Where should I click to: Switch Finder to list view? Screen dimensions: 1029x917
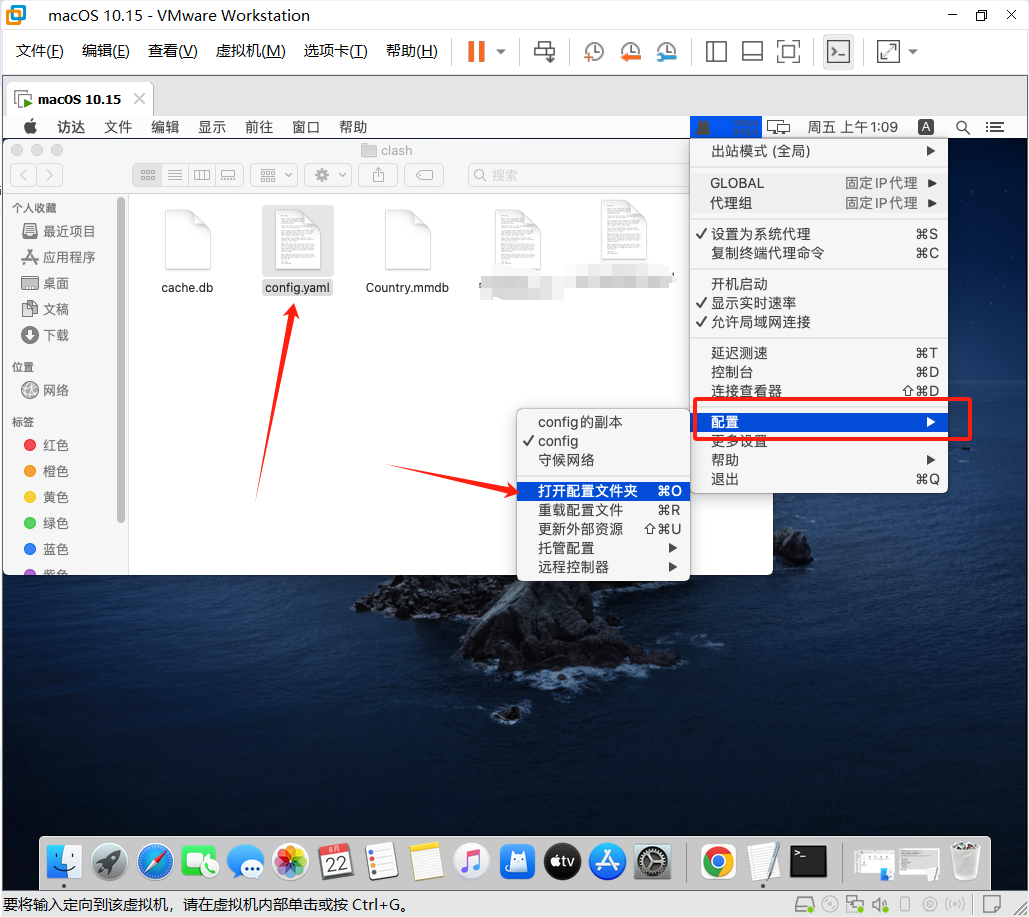coord(175,175)
